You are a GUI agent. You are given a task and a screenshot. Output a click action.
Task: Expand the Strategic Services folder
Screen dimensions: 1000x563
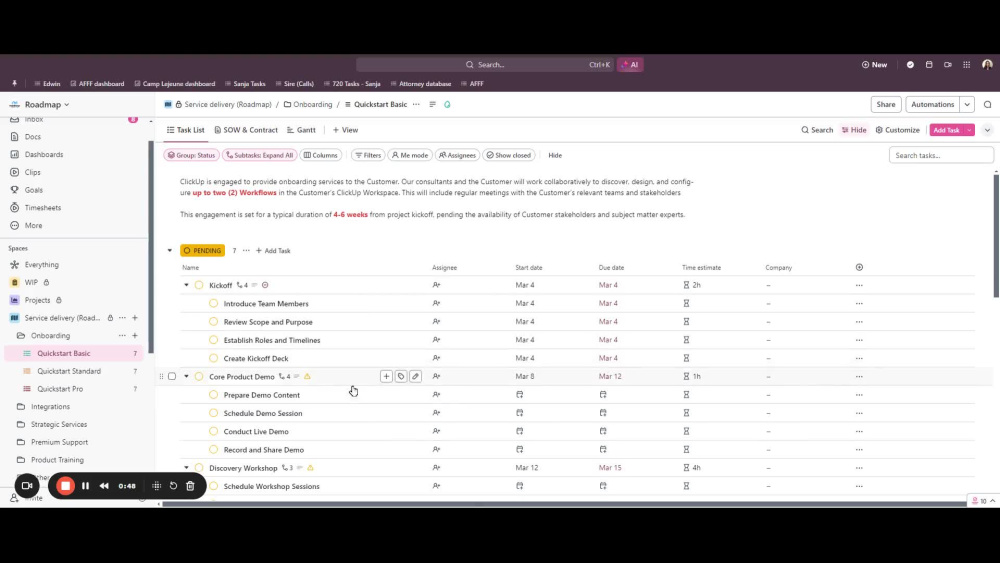tap(59, 425)
